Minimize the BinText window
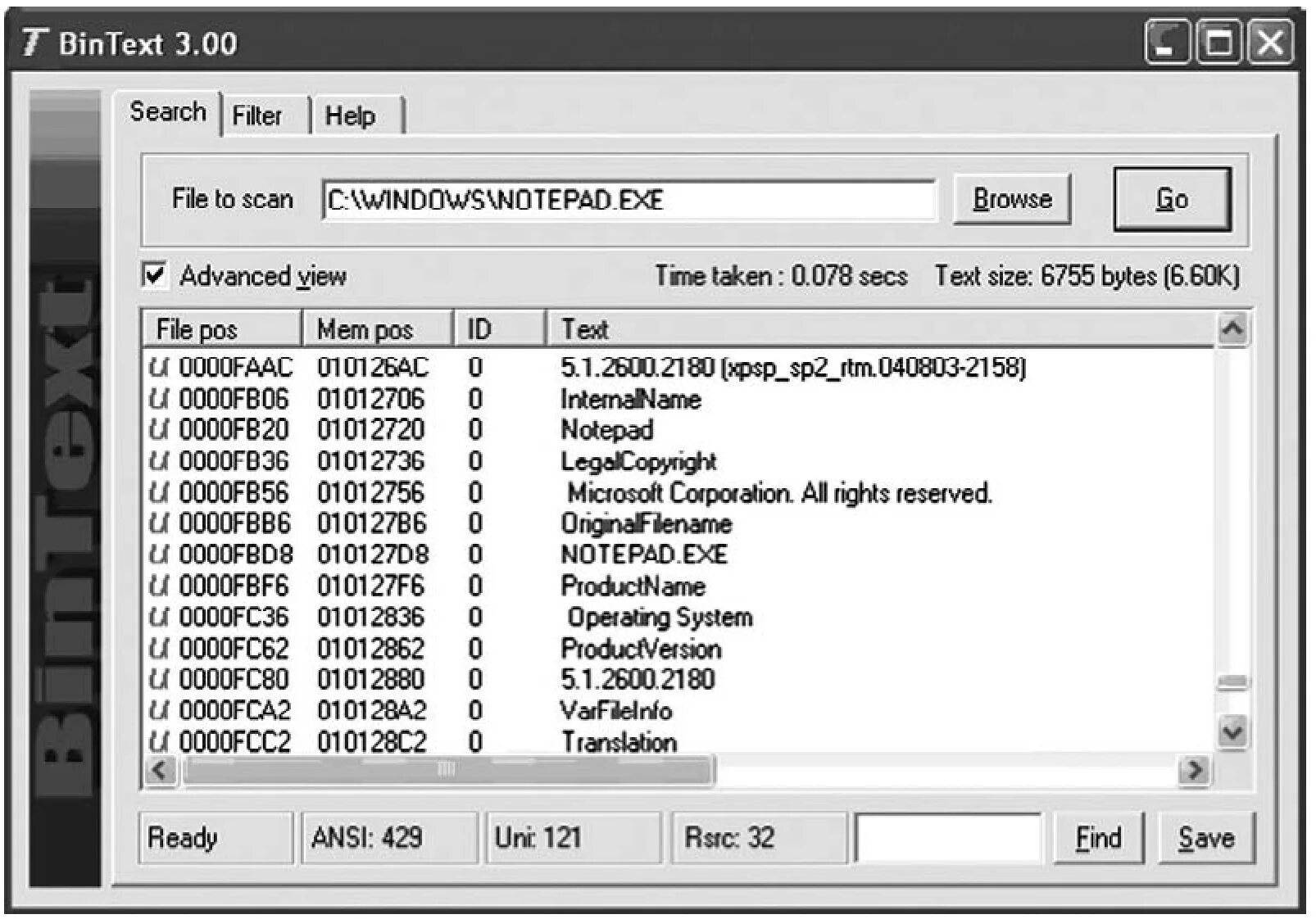Image resolution: width=1316 pixels, height=919 pixels. [x=1167, y=42]
